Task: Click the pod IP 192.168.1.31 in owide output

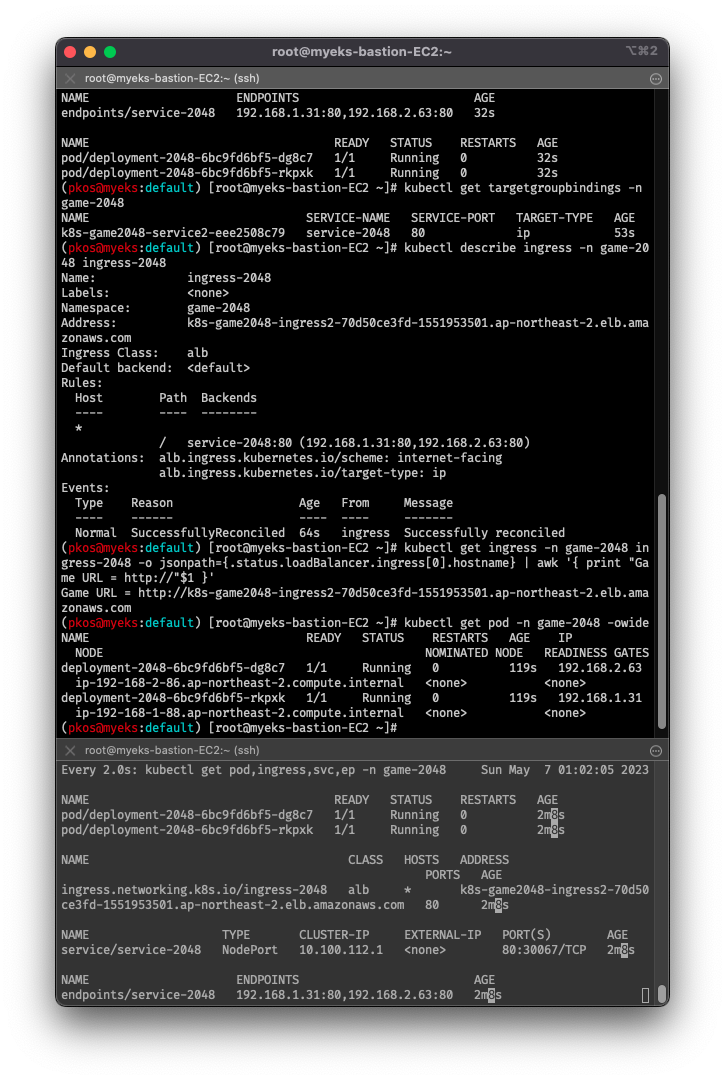Action: click(600, 698)
